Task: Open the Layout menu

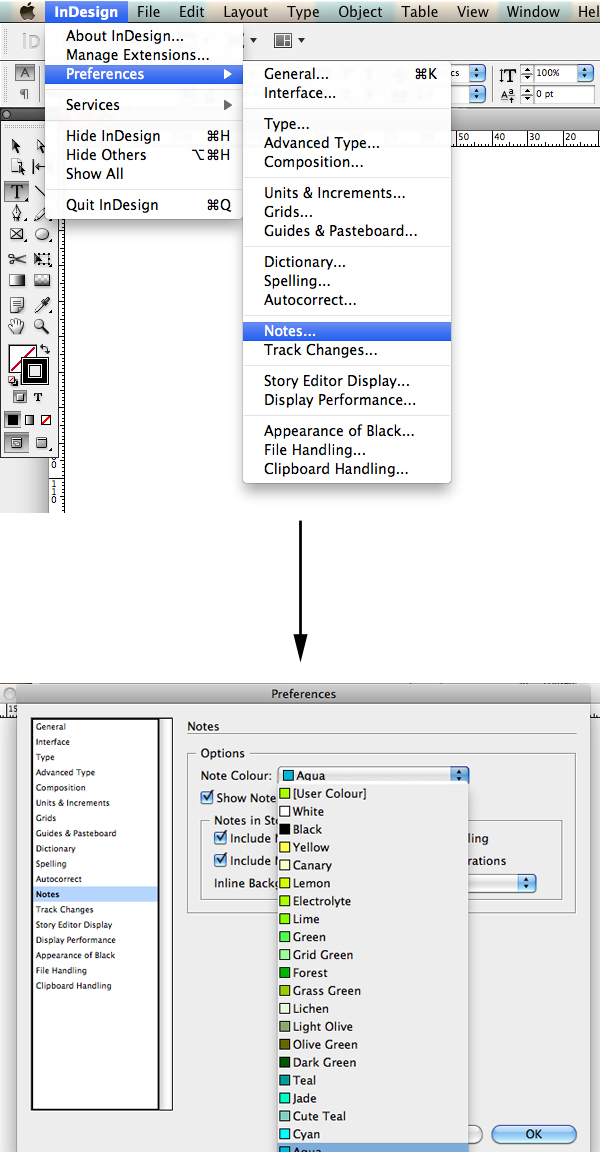Action: click(x=246, y=12)
